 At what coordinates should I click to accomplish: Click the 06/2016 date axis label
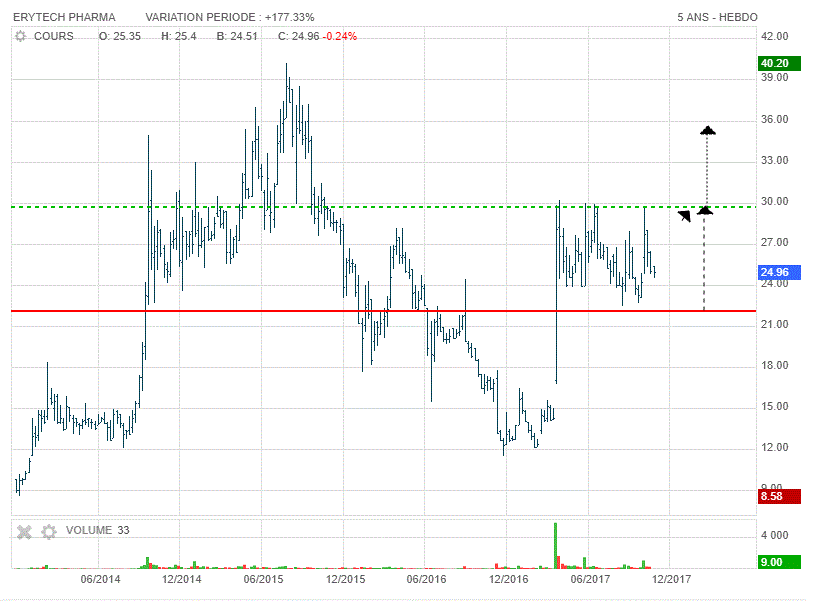(427, 579)
